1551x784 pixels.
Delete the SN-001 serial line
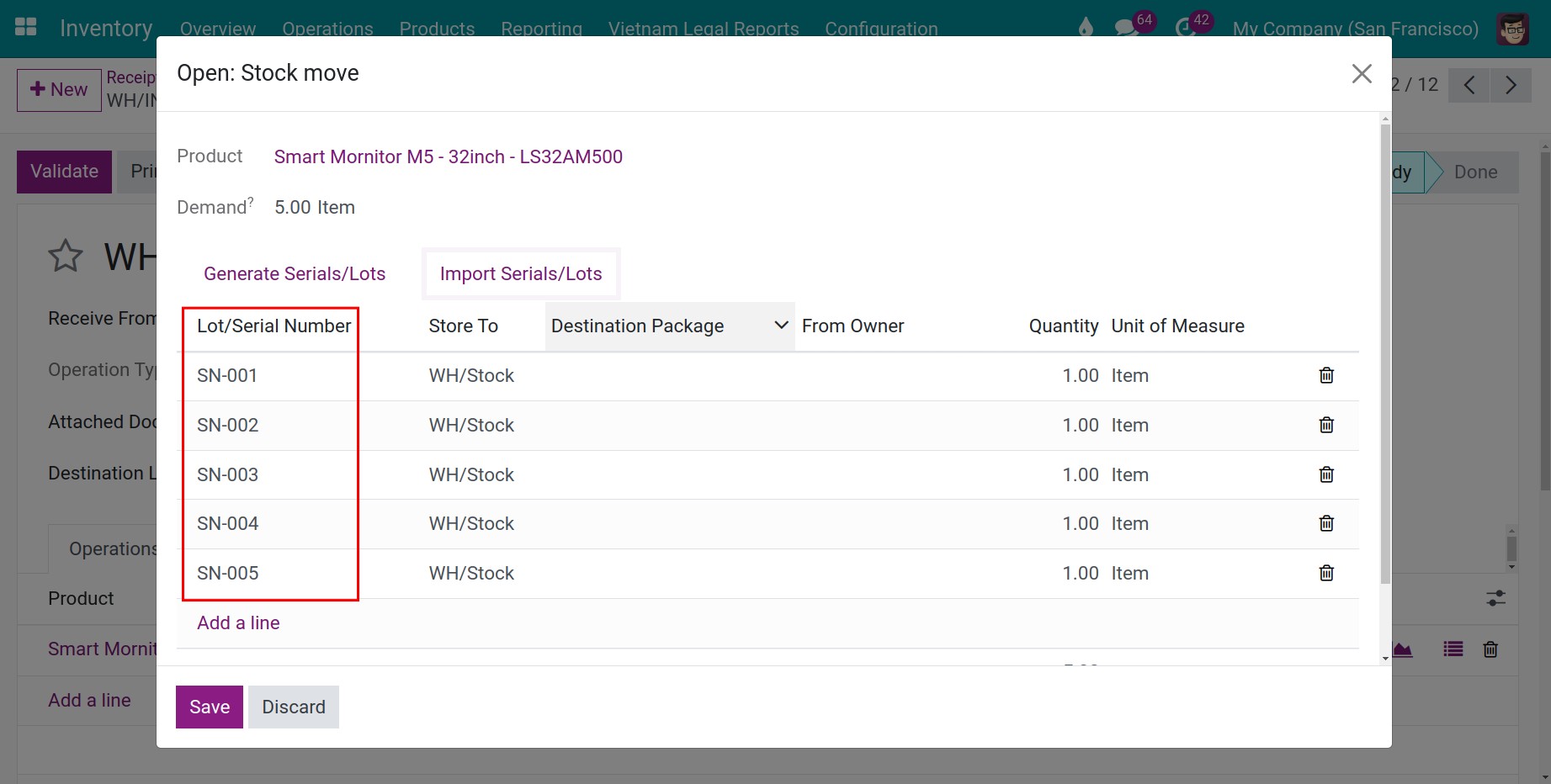tap(1326, 375)
